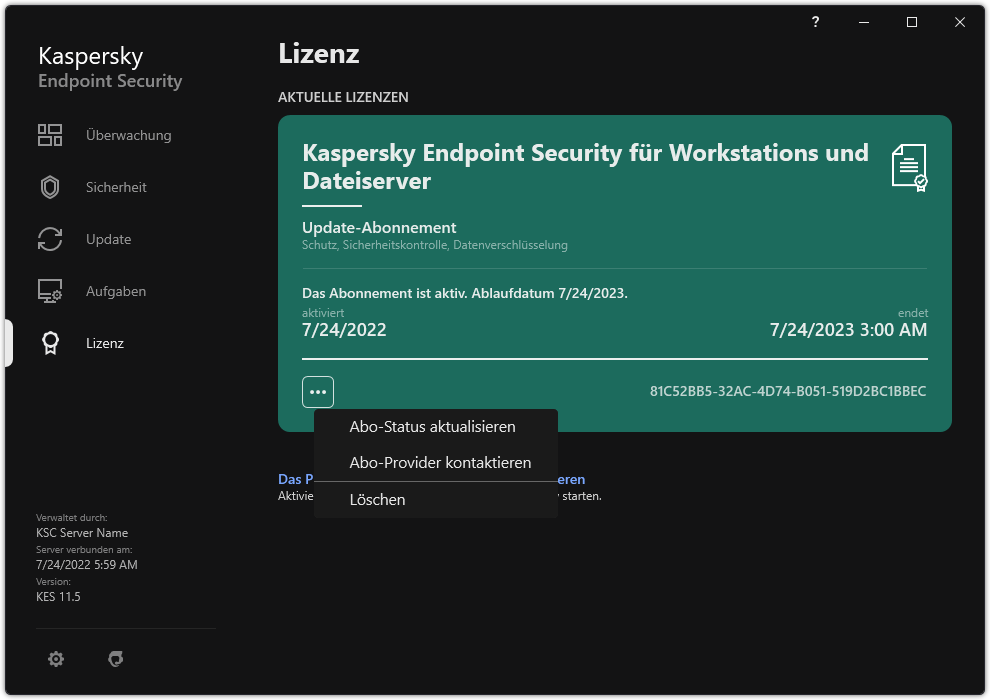Open the Kaspersky support icon
This screenshot has height=700, width=990.
pyautogui.click(x=116, y=659)
